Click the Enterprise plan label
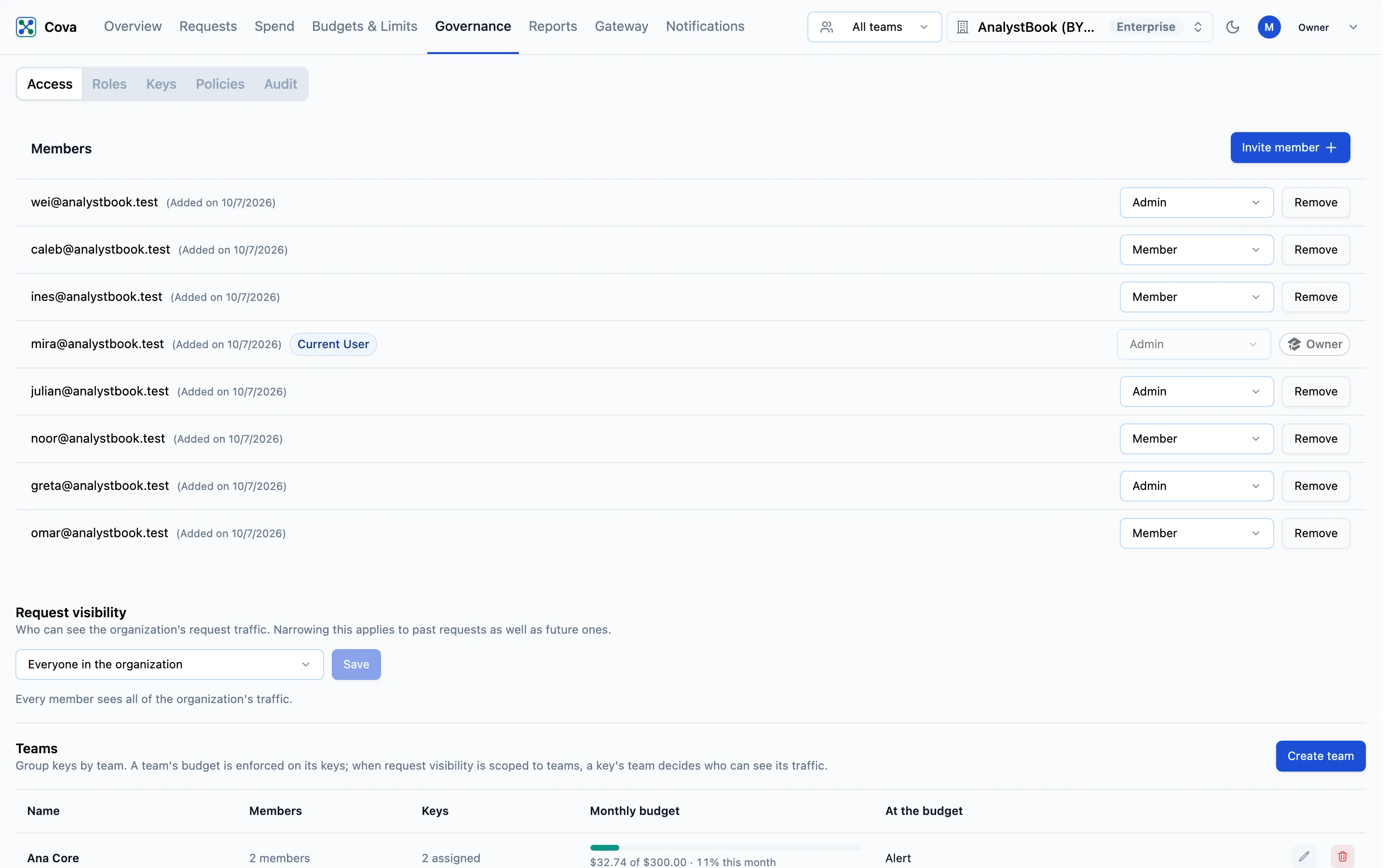 [1145, 27]
